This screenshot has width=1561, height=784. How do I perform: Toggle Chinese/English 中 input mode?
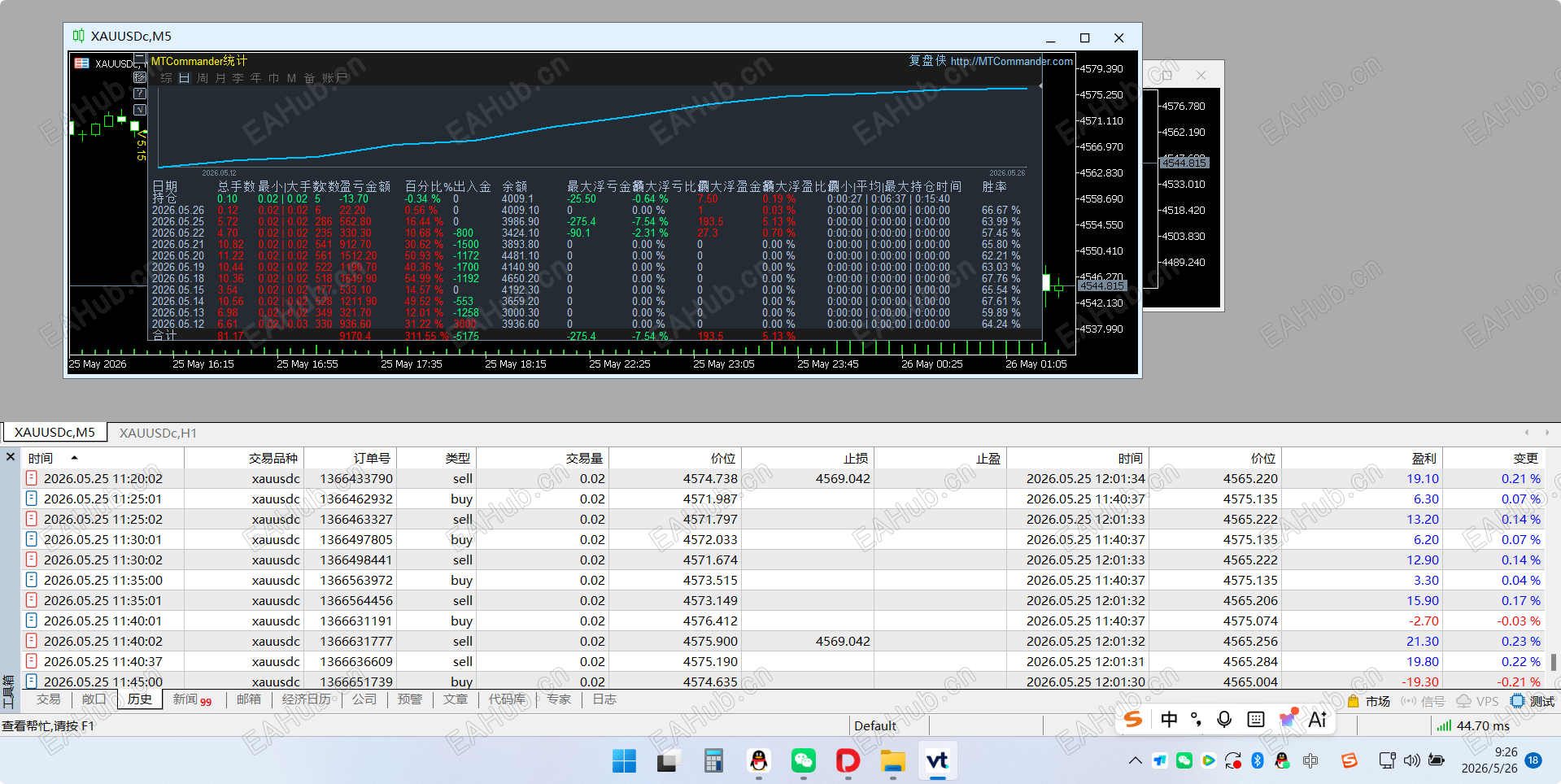[x=1169, y=719]
